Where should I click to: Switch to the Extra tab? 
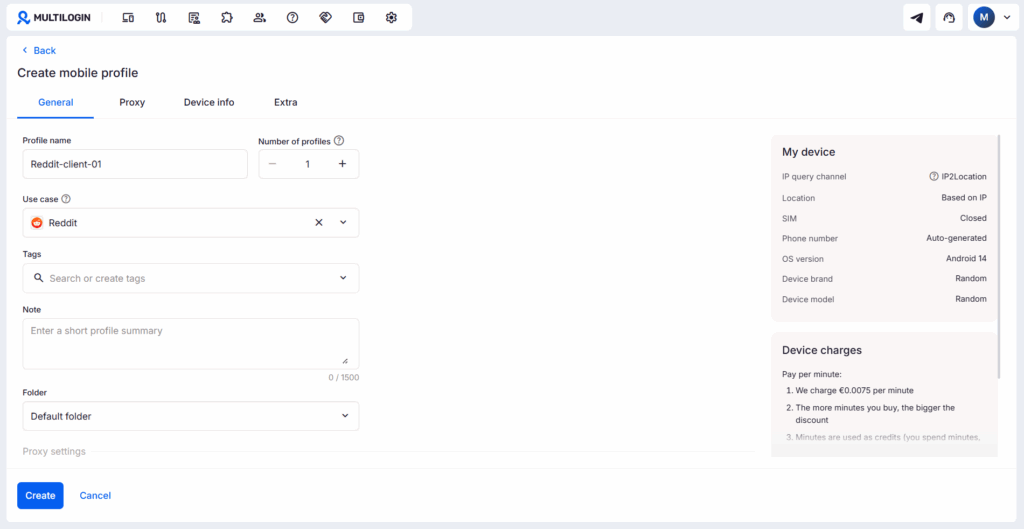tap(285, 103)
